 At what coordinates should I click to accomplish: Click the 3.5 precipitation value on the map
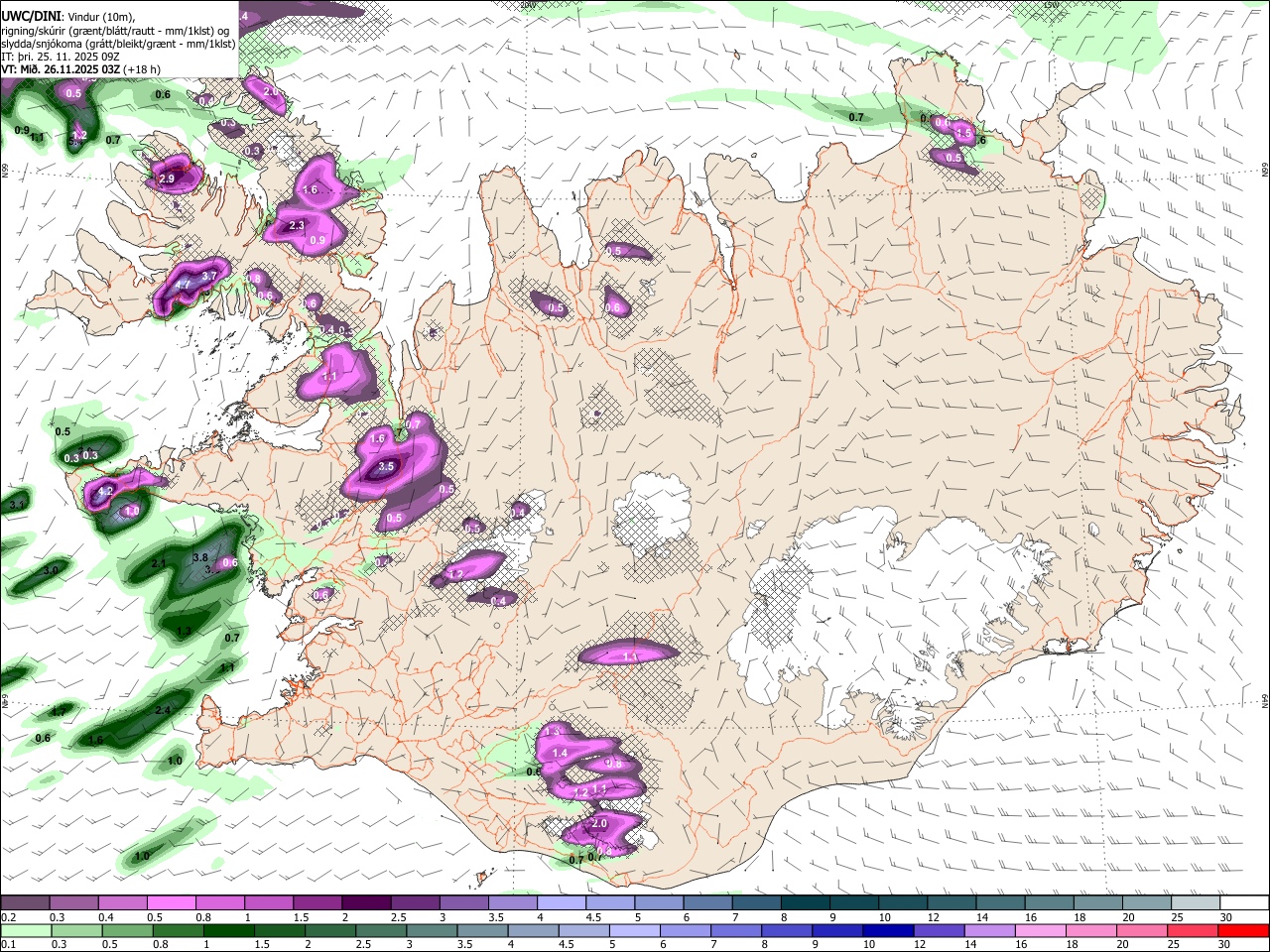pos(387,466)
